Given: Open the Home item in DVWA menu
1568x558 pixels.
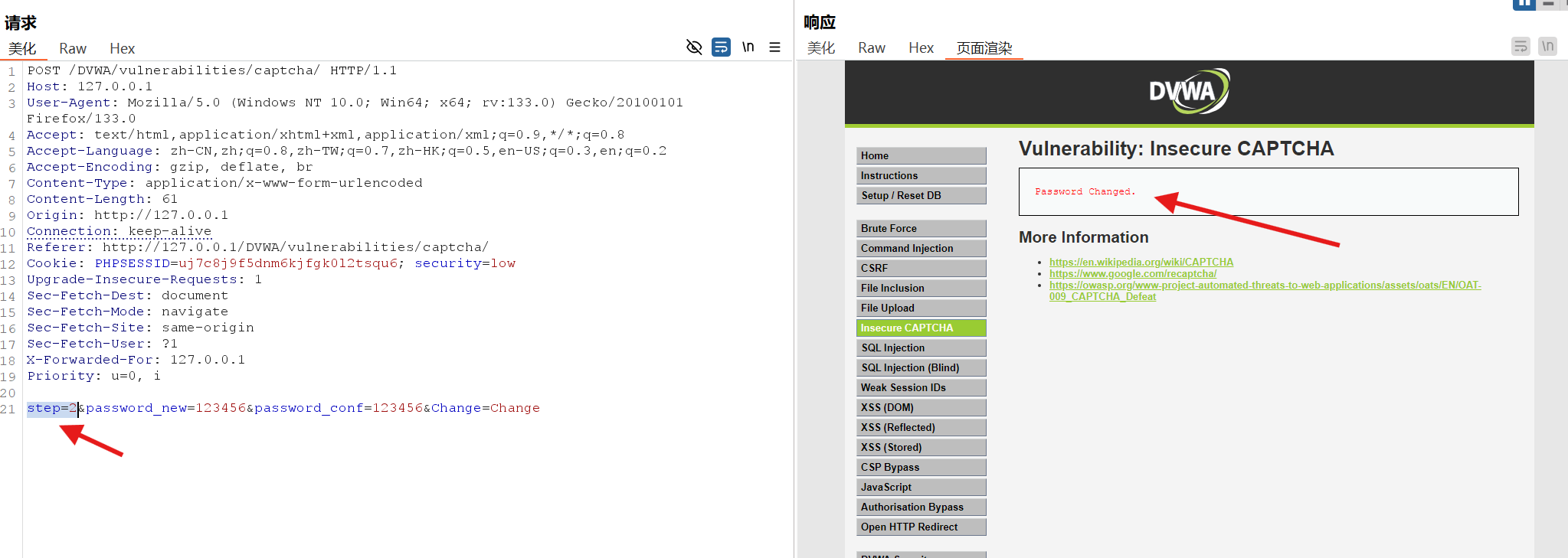Looking at the screenshot, I should coord(921,155).
